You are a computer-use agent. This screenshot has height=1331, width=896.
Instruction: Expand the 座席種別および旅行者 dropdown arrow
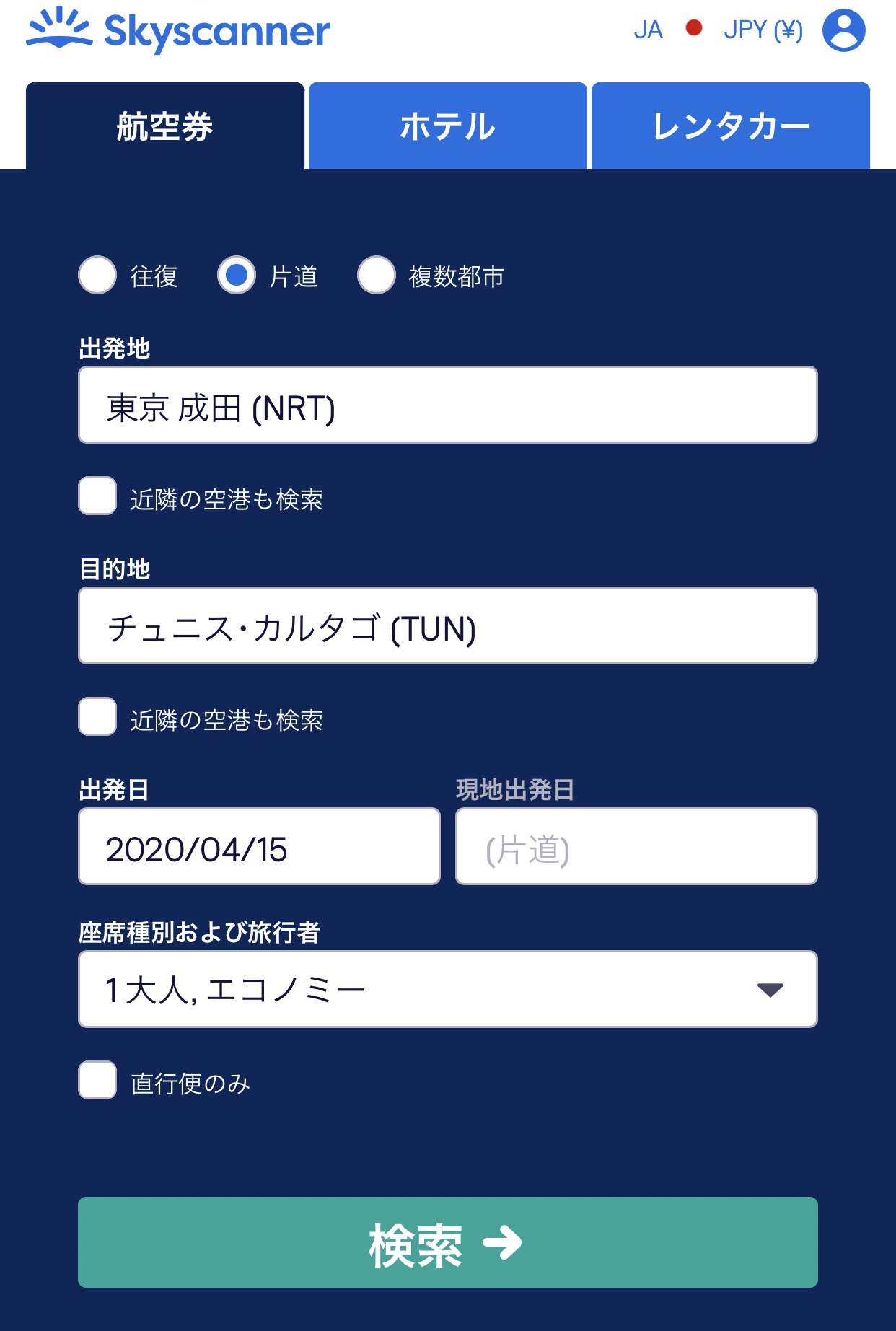[x=770, y=990]
